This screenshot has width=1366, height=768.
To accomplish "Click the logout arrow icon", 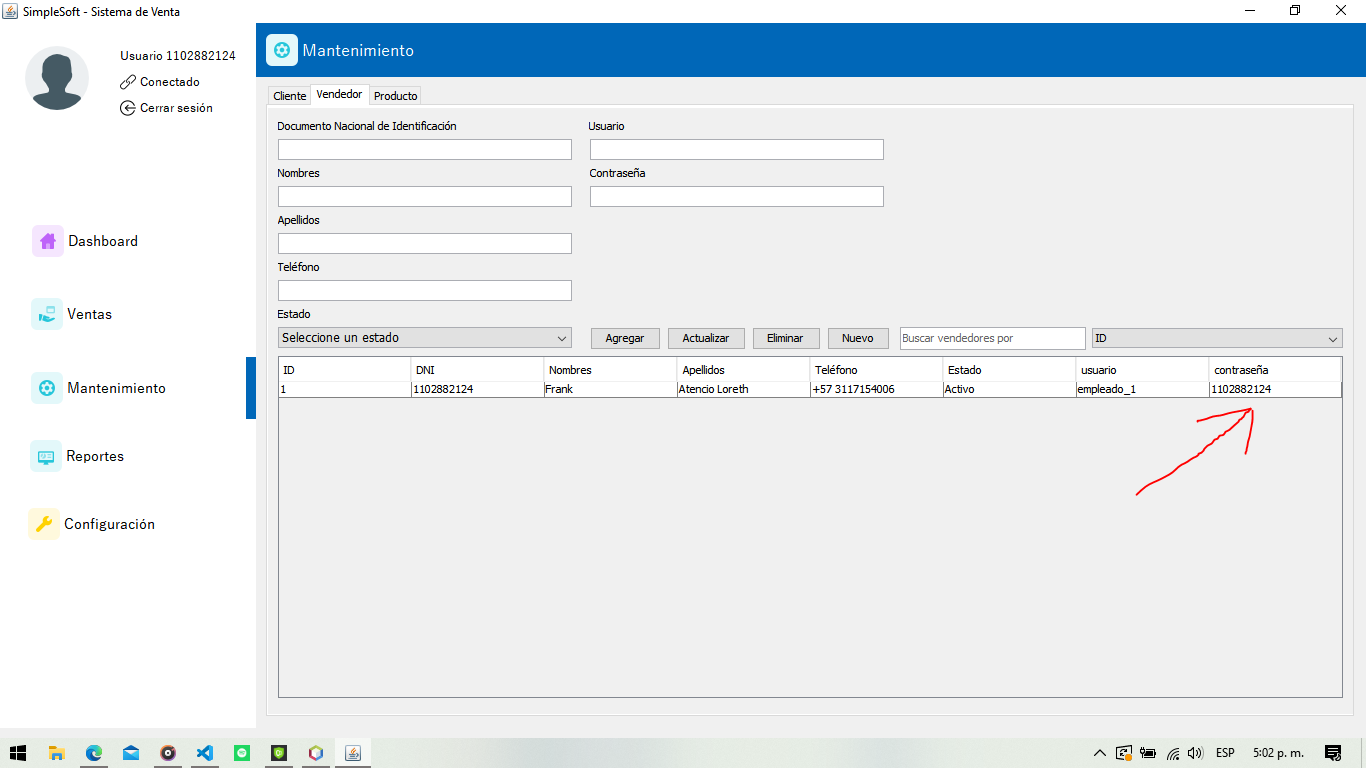I will pyautogui.click(x=128, y=108).
